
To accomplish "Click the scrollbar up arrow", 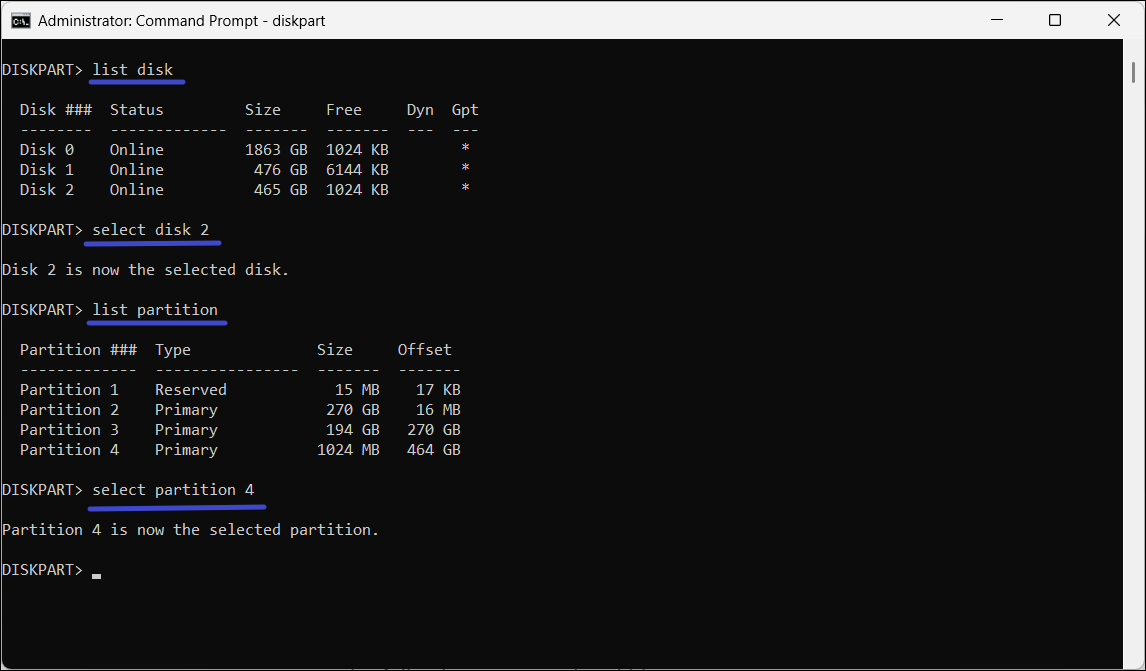I will click(1133, 48).
